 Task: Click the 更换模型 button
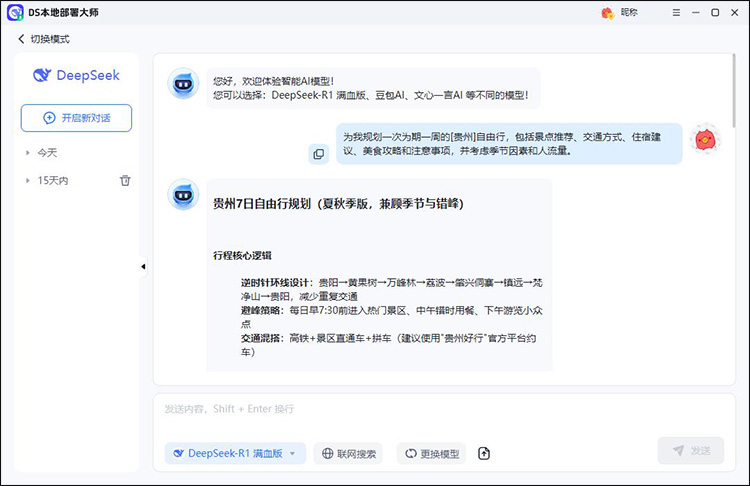coord(431,453)
